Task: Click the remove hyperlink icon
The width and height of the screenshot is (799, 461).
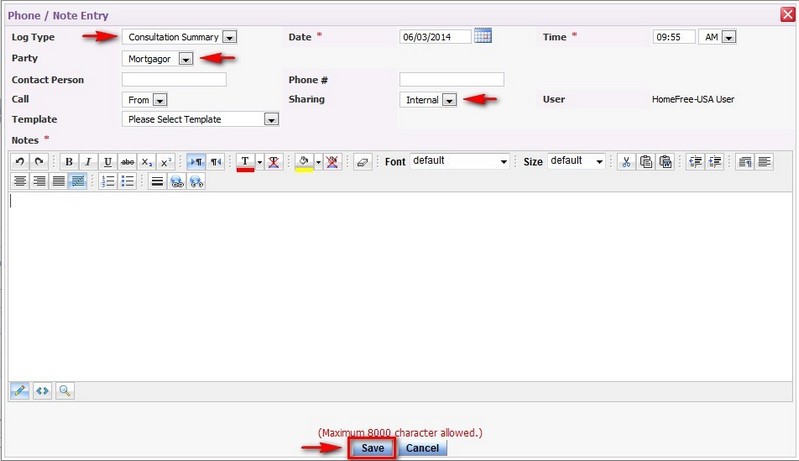Action: point(196,181)
